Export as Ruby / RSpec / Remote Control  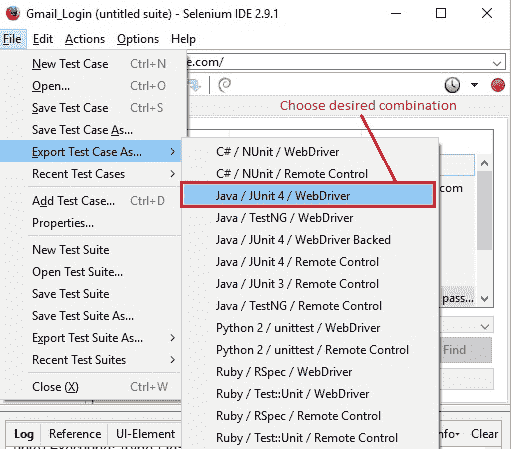pyautogui.click(x=310, y=416)
